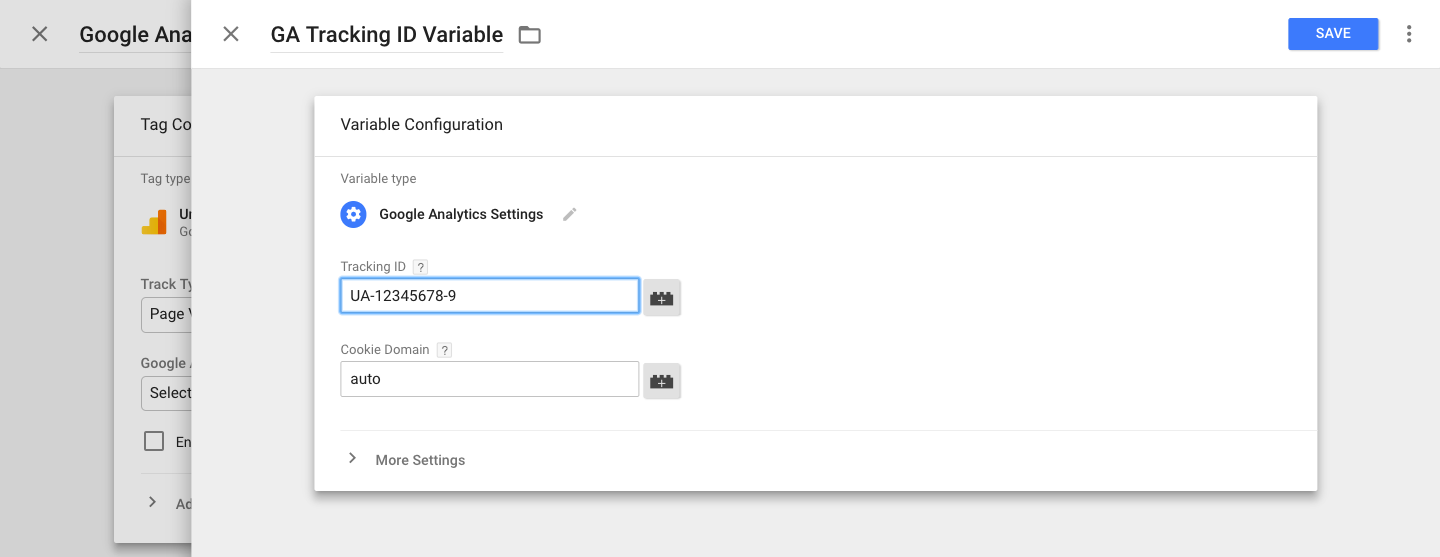Toggle the enable override settings checkbox

[x=154, y=441]
